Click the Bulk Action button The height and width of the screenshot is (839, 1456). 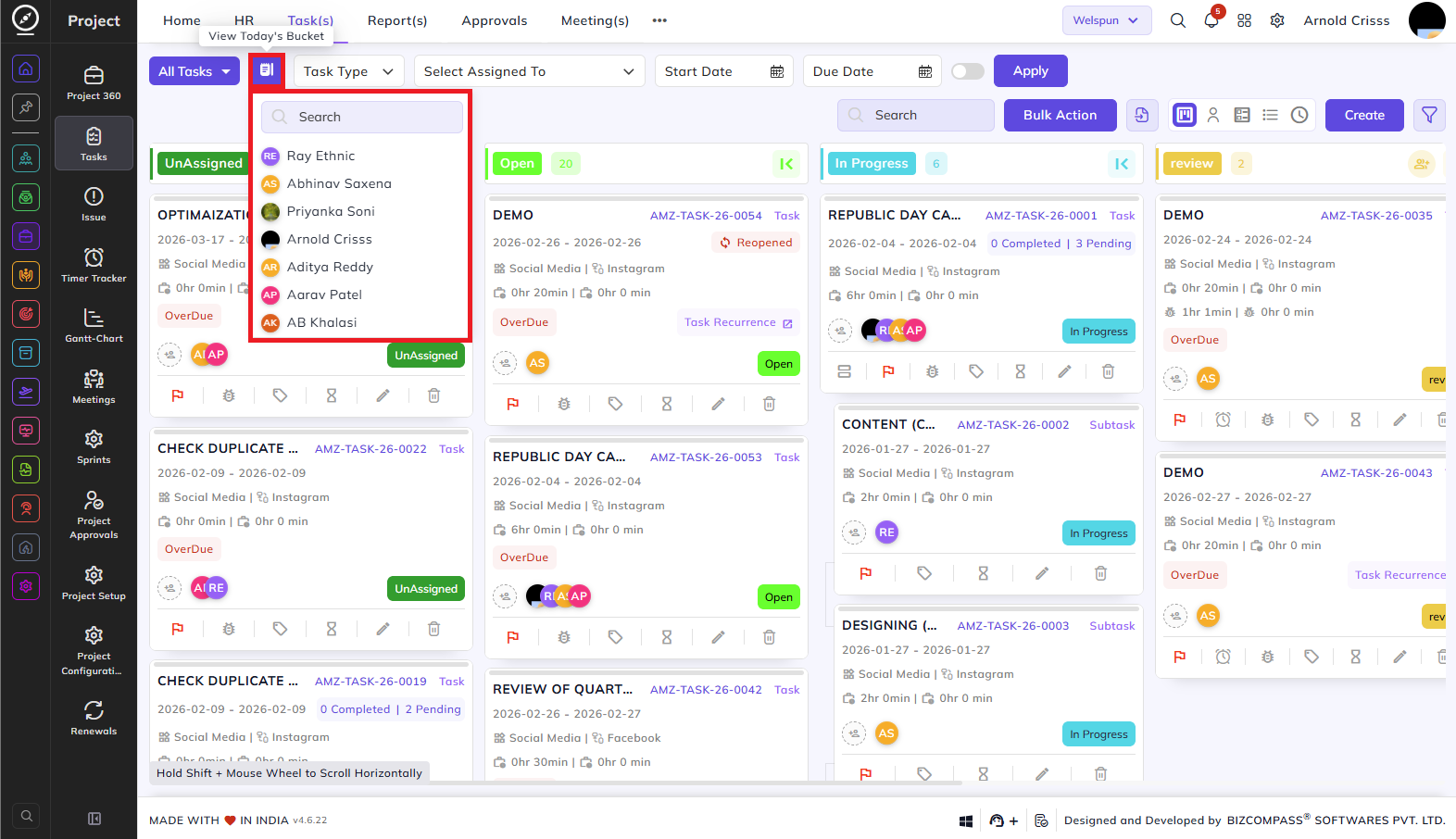[x=1061, y=115]
